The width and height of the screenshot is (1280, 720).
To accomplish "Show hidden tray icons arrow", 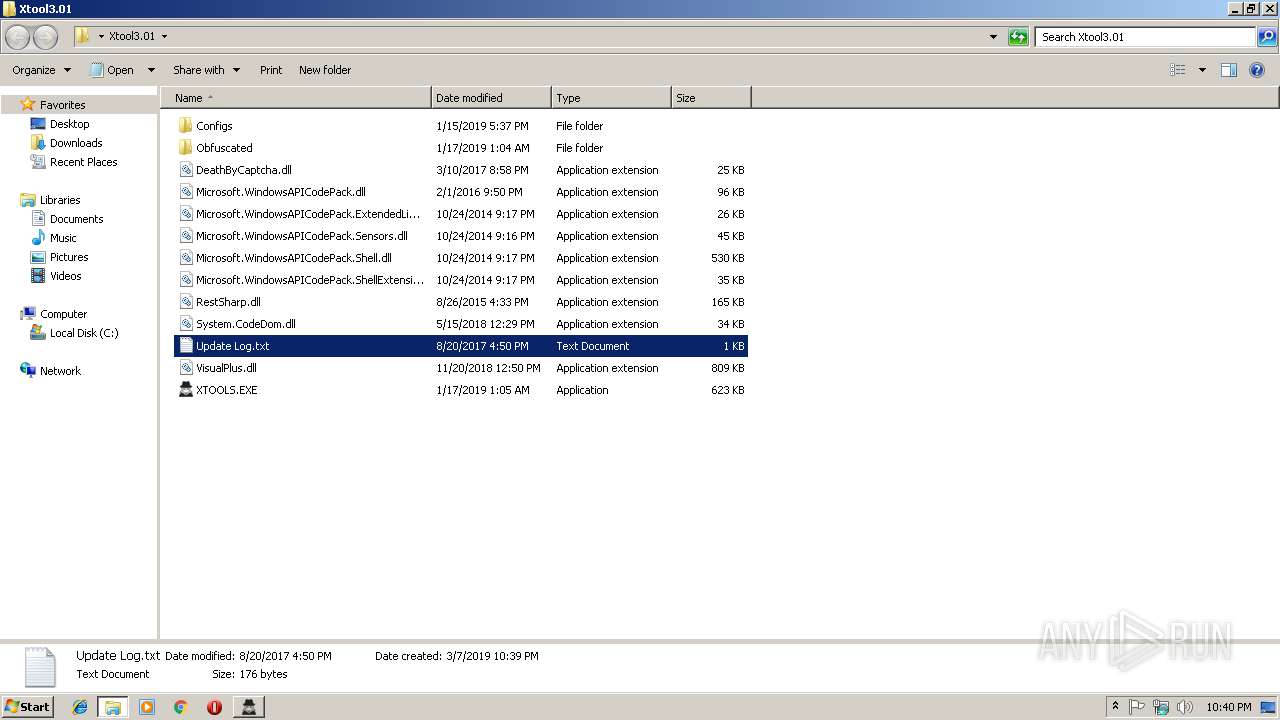I will (1115, 707).
